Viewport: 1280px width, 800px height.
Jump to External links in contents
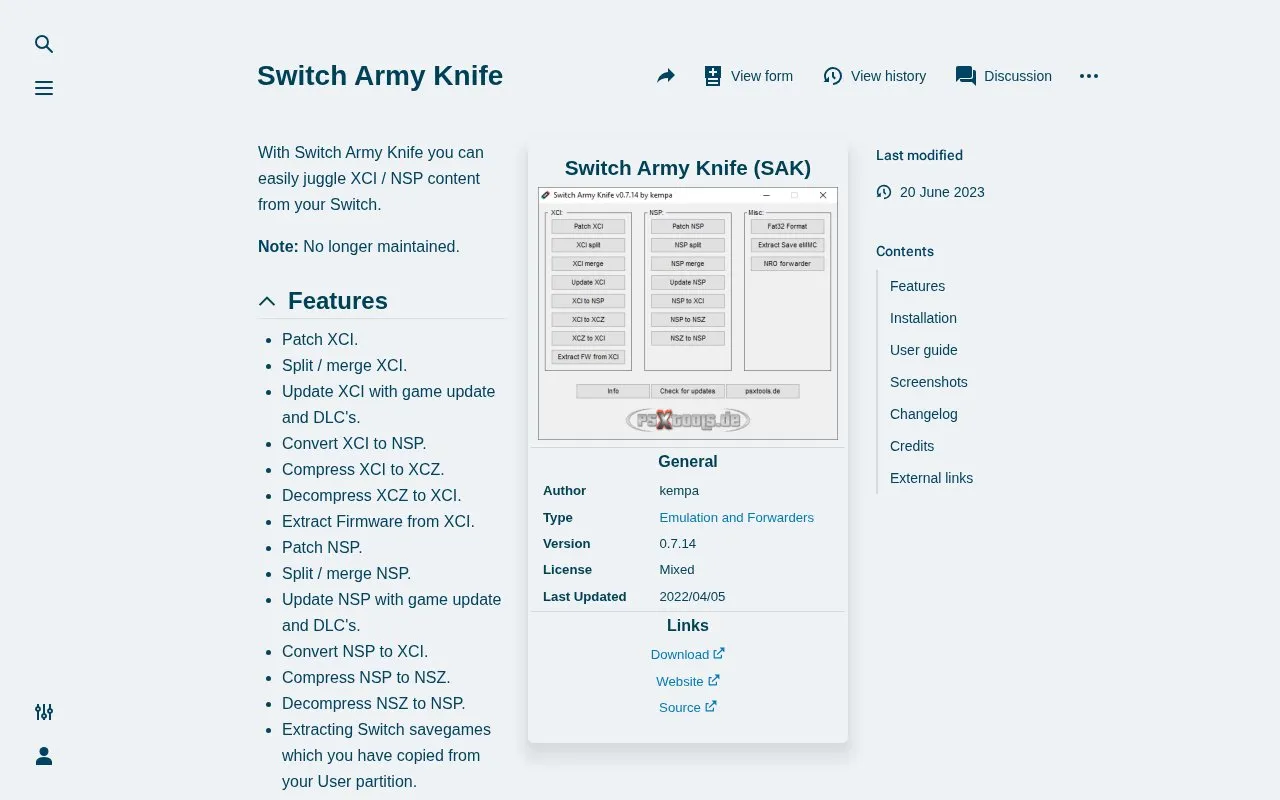pyautogui.click(x=931, y=478)
